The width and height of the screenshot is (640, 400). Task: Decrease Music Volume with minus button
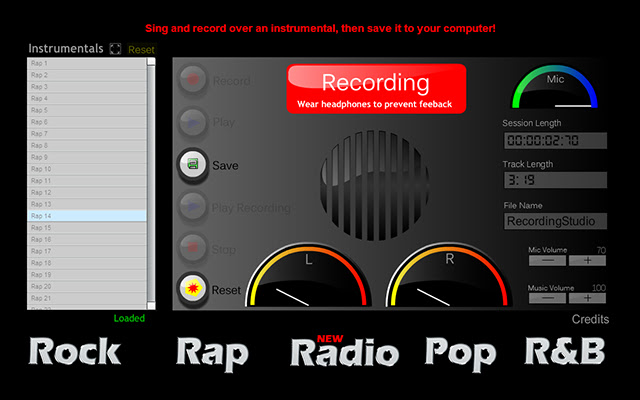click(547, 298)
